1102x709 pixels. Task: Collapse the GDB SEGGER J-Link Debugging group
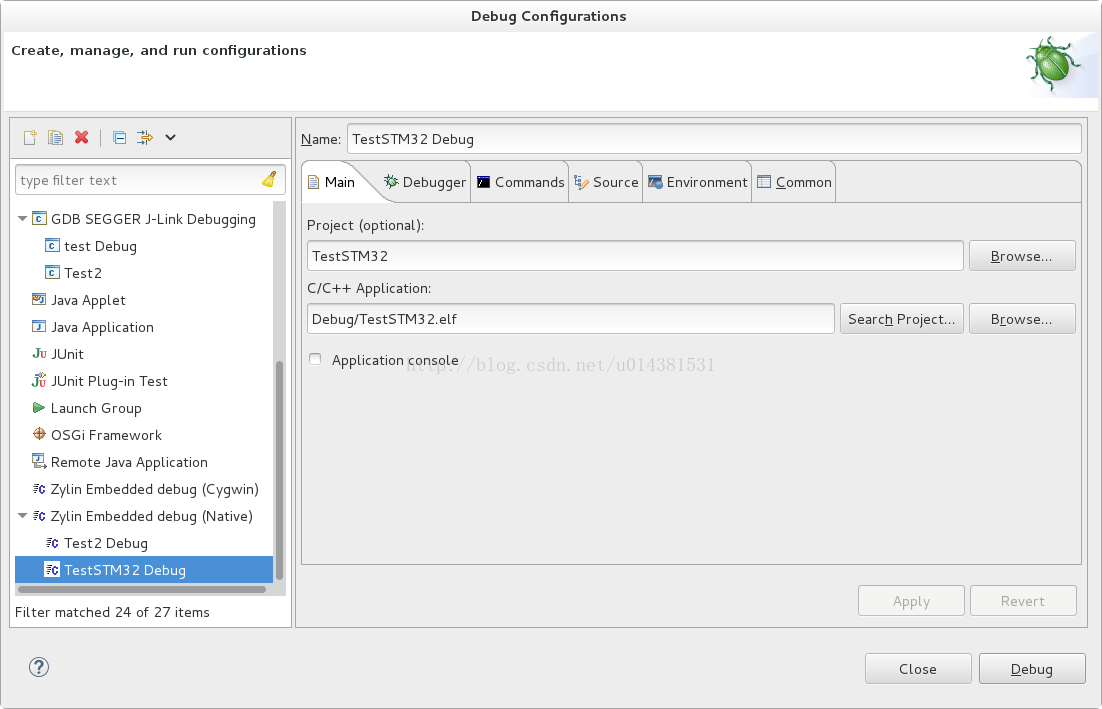click(23, 219)
